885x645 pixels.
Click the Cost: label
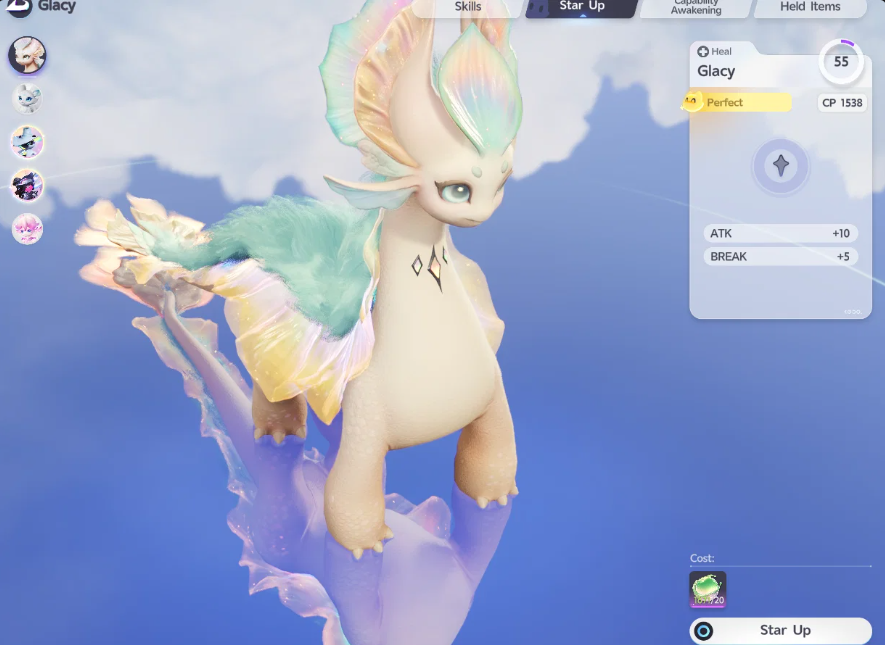coord(702,558)
